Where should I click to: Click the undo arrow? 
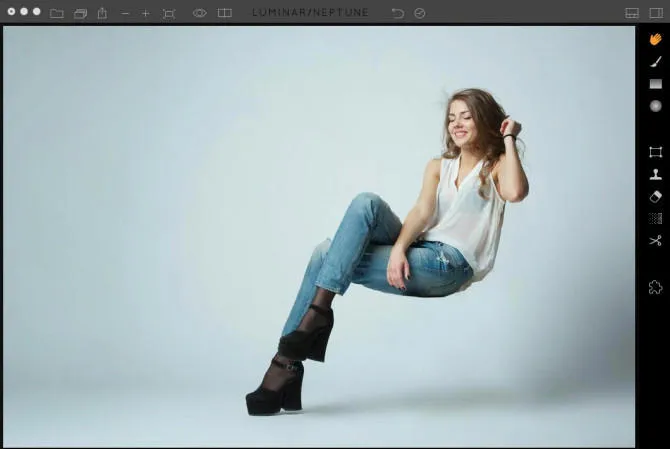point(398,13)
